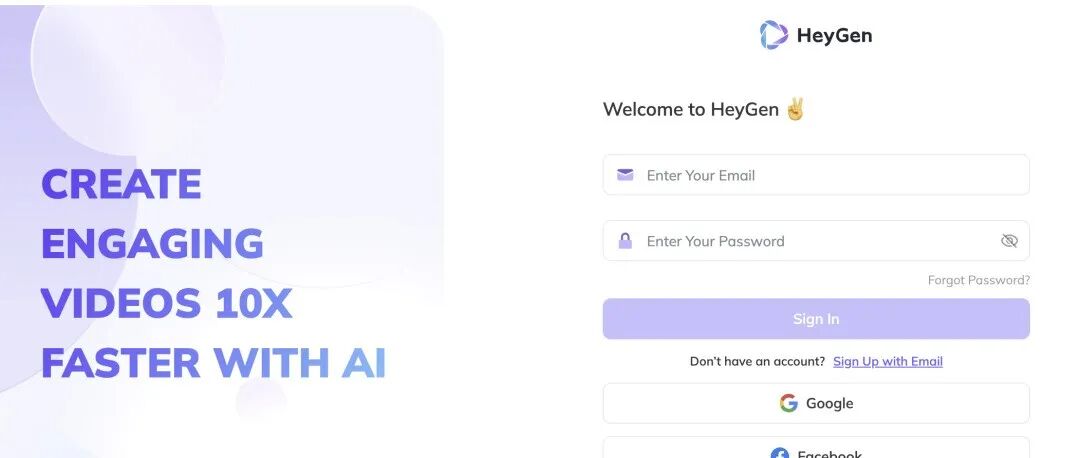Image resolution: width=1080 pixels, height=458 pixels.
Task: Toggle password visibility eye icon
Action: tap(1009, 241)
